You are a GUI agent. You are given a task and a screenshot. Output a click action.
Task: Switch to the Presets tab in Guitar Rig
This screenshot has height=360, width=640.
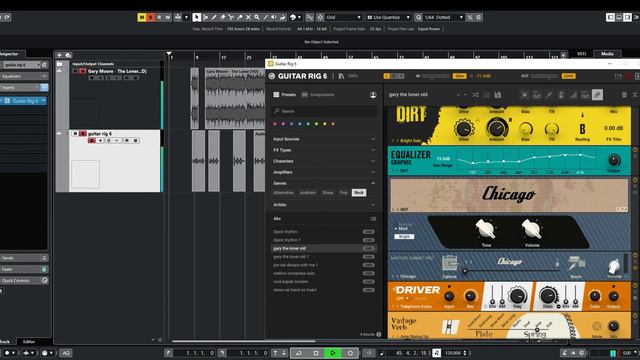284,95
